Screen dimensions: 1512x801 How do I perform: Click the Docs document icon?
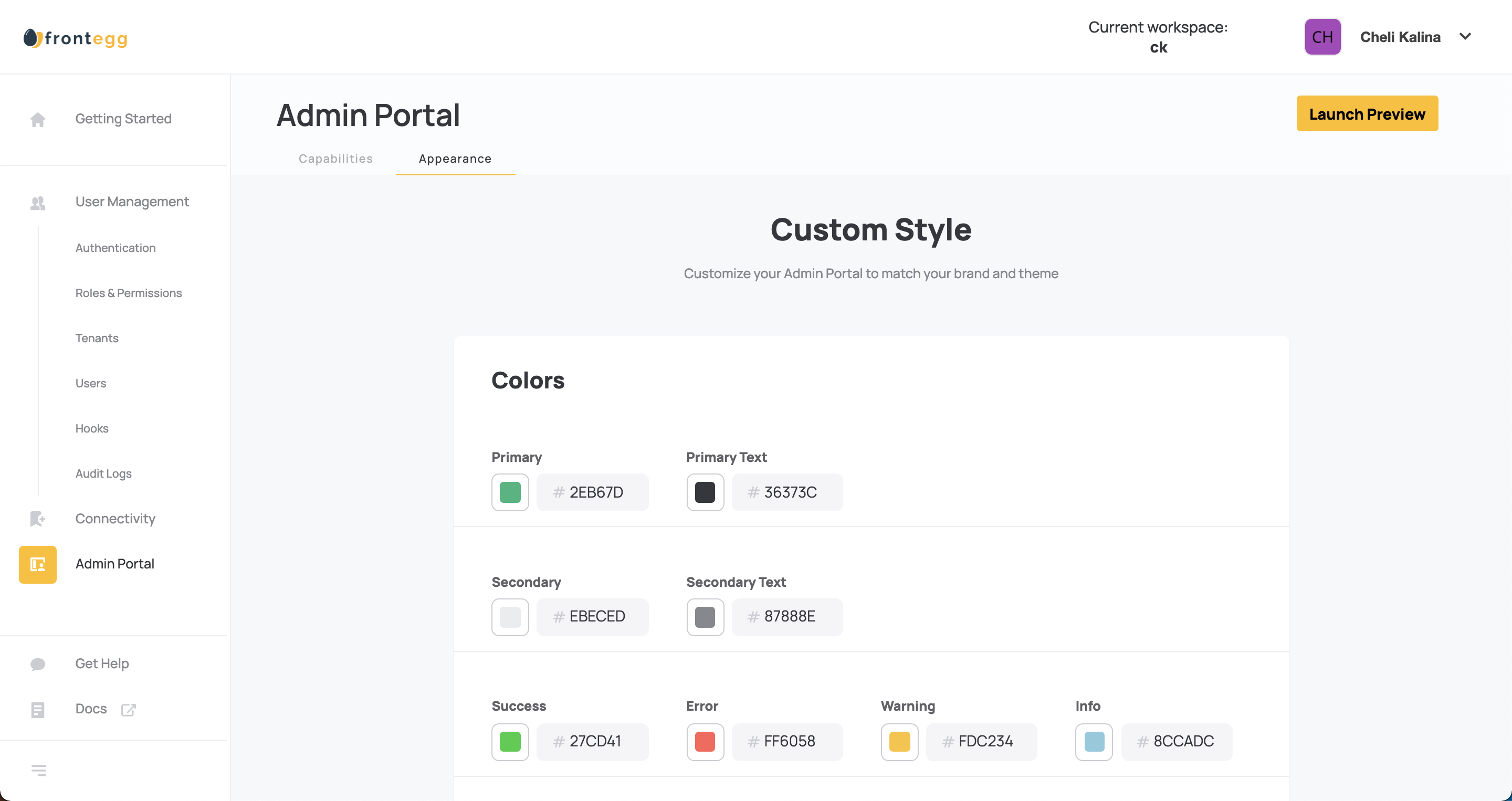pyautogui.click(x=38, y=710)
